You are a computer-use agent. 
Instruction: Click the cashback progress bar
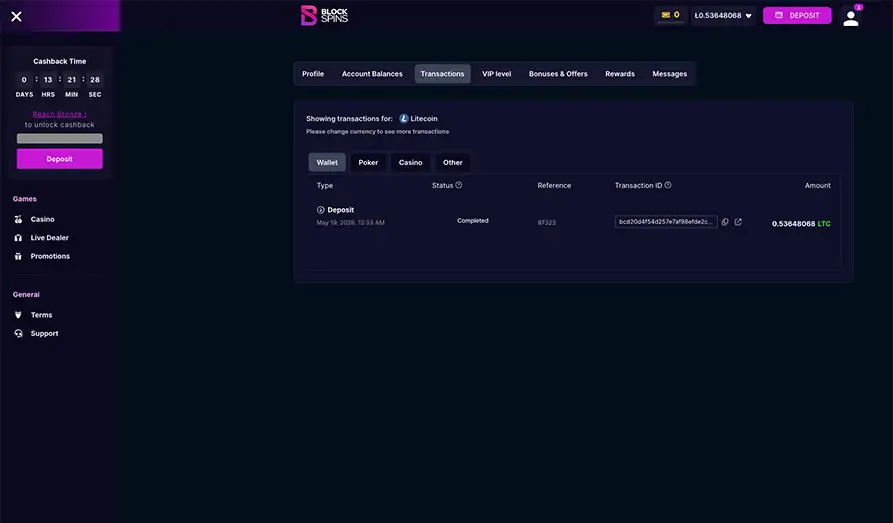pyautogui.click(x=60, y=138)
